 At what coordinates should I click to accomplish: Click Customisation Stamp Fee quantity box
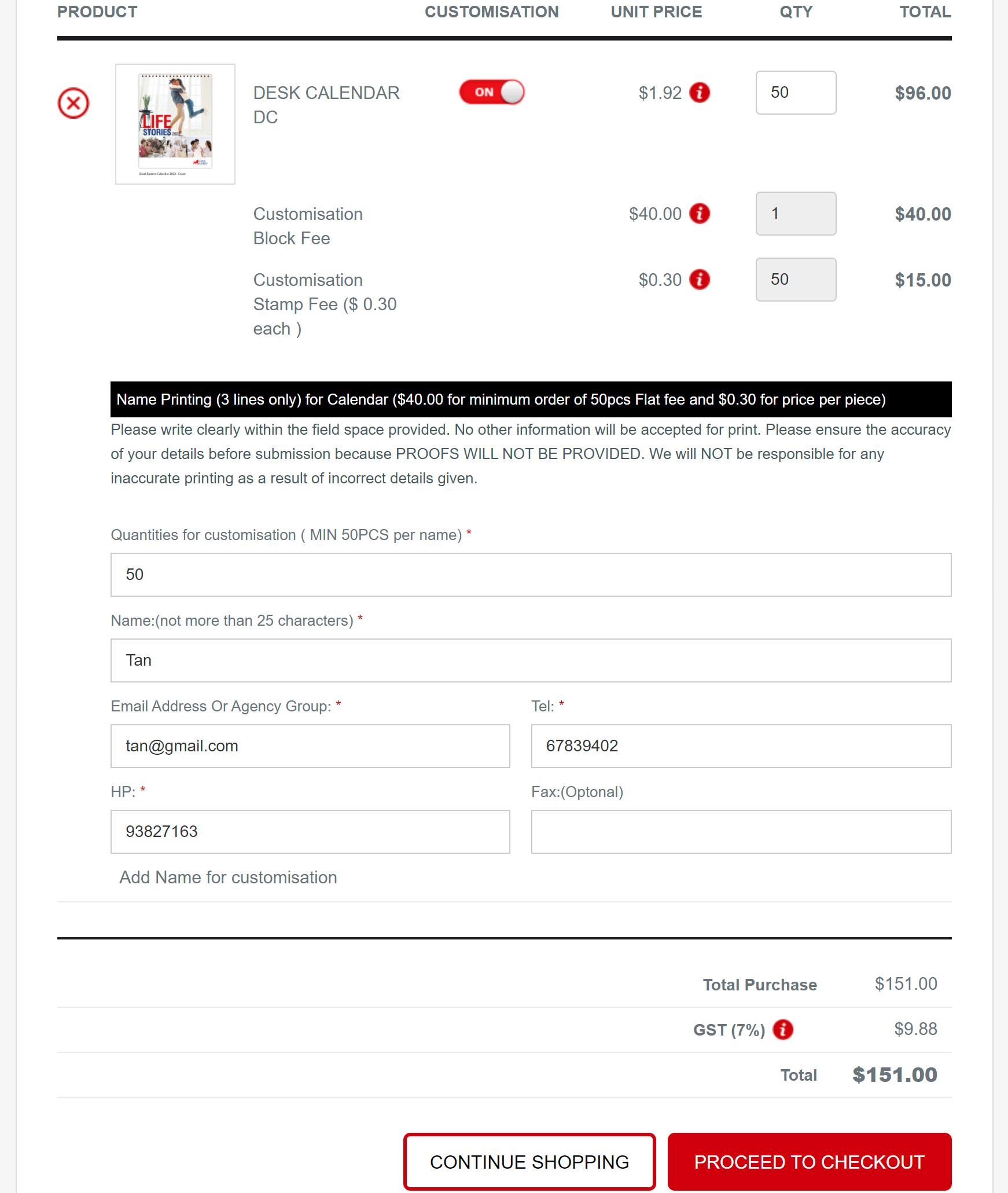(x=795, y=280)
